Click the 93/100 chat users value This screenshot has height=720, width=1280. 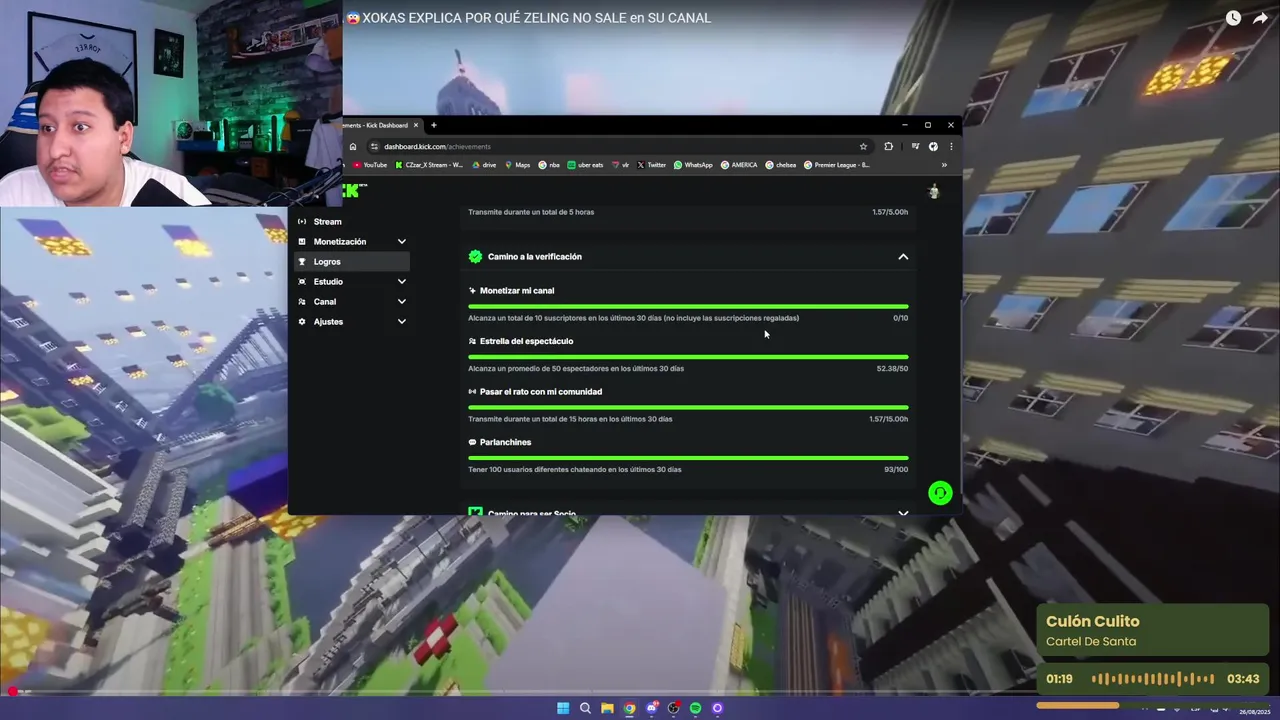[896, 470]
